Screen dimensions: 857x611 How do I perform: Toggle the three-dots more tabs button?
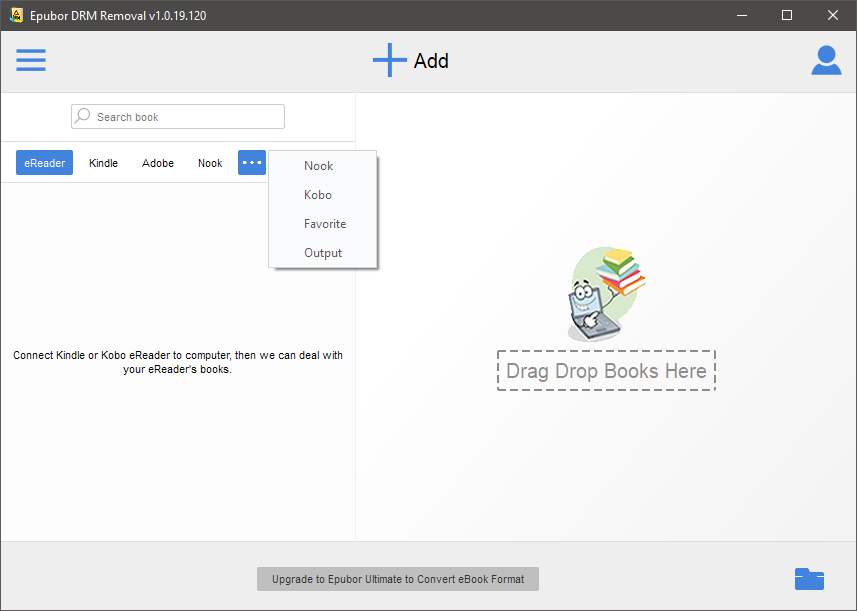pos(252,162)
